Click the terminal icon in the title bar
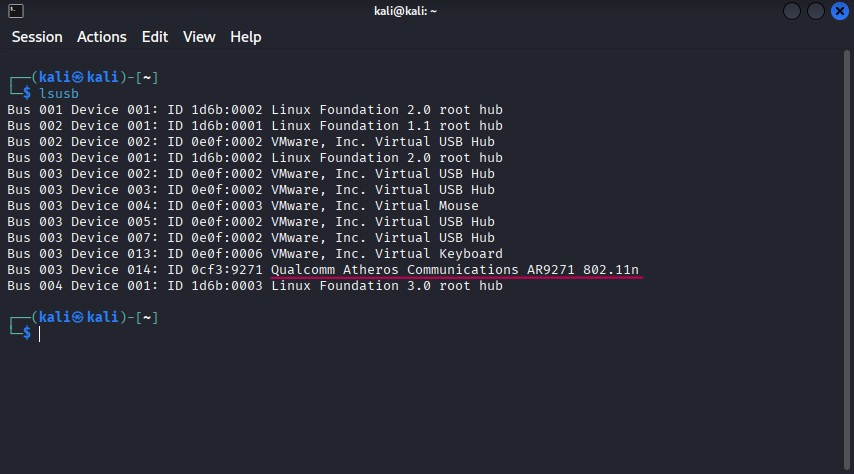The width and height of the screenshot is (854, 474). tap(15, 11)
